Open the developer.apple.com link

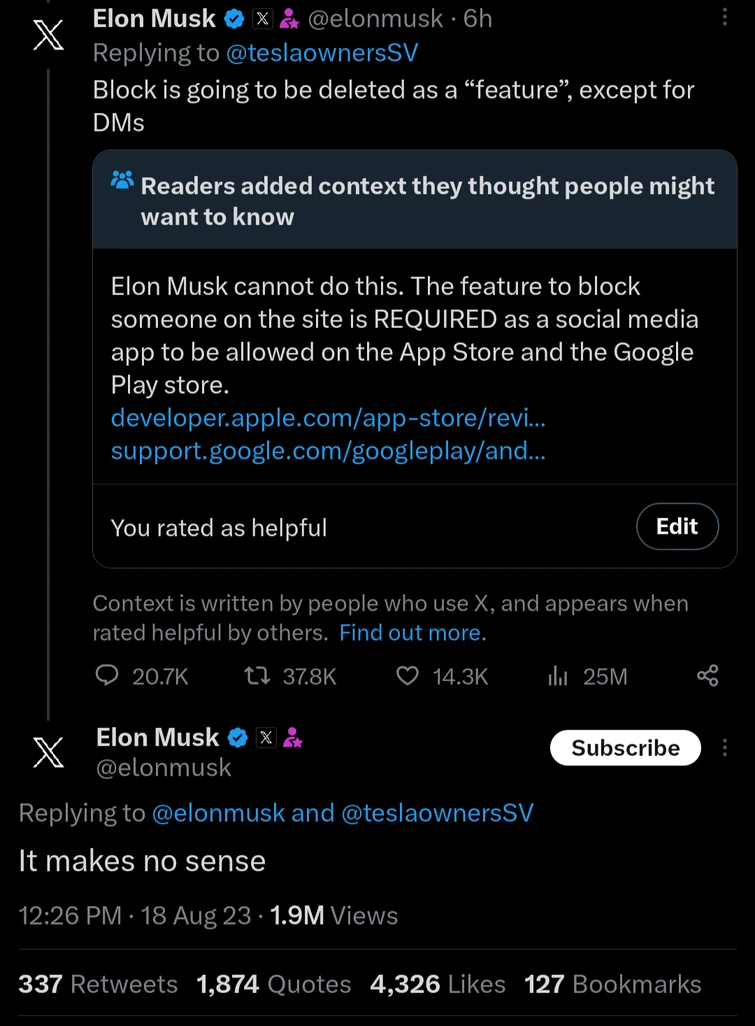(328, 418)
